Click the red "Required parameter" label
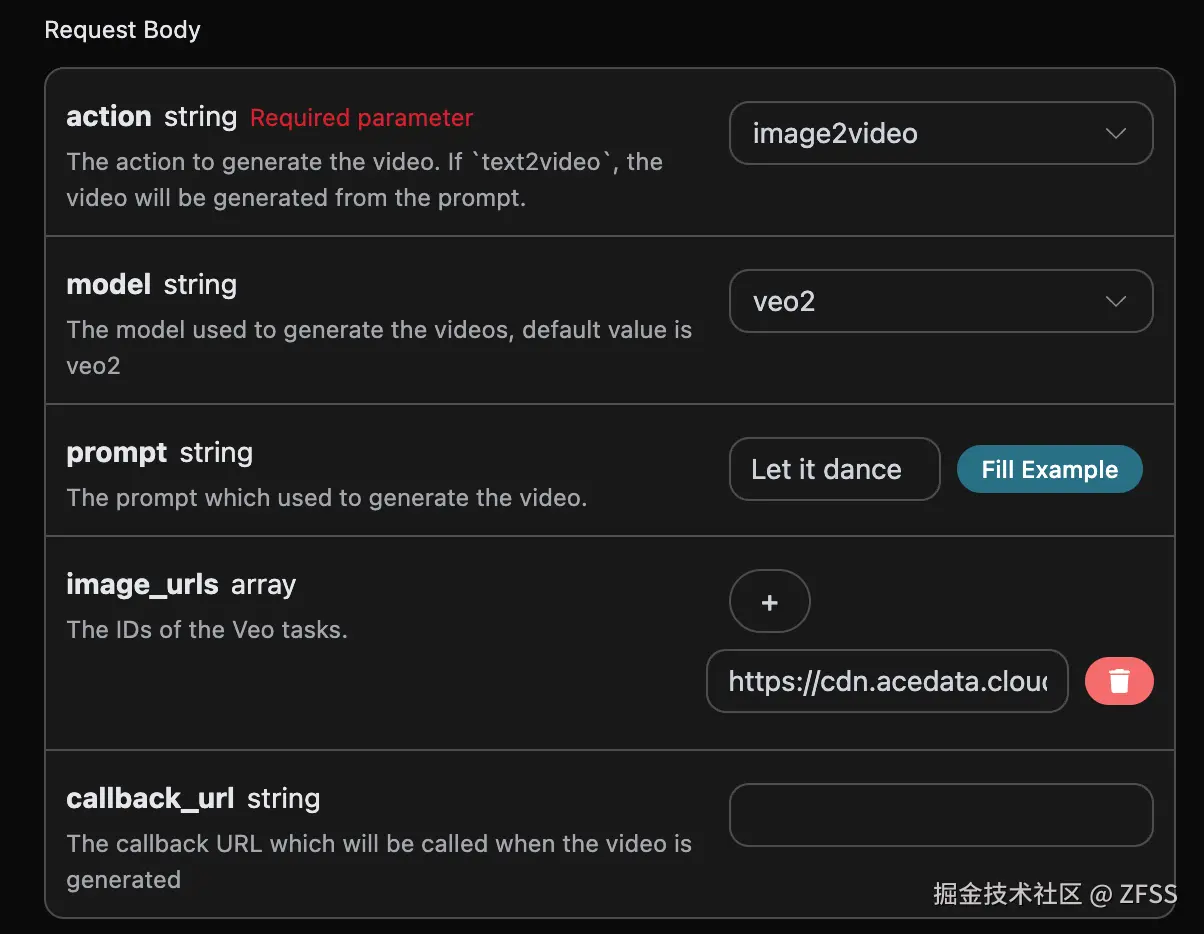Image resolution: width=1204 pixels, height=934 pixels. point(361,118)
